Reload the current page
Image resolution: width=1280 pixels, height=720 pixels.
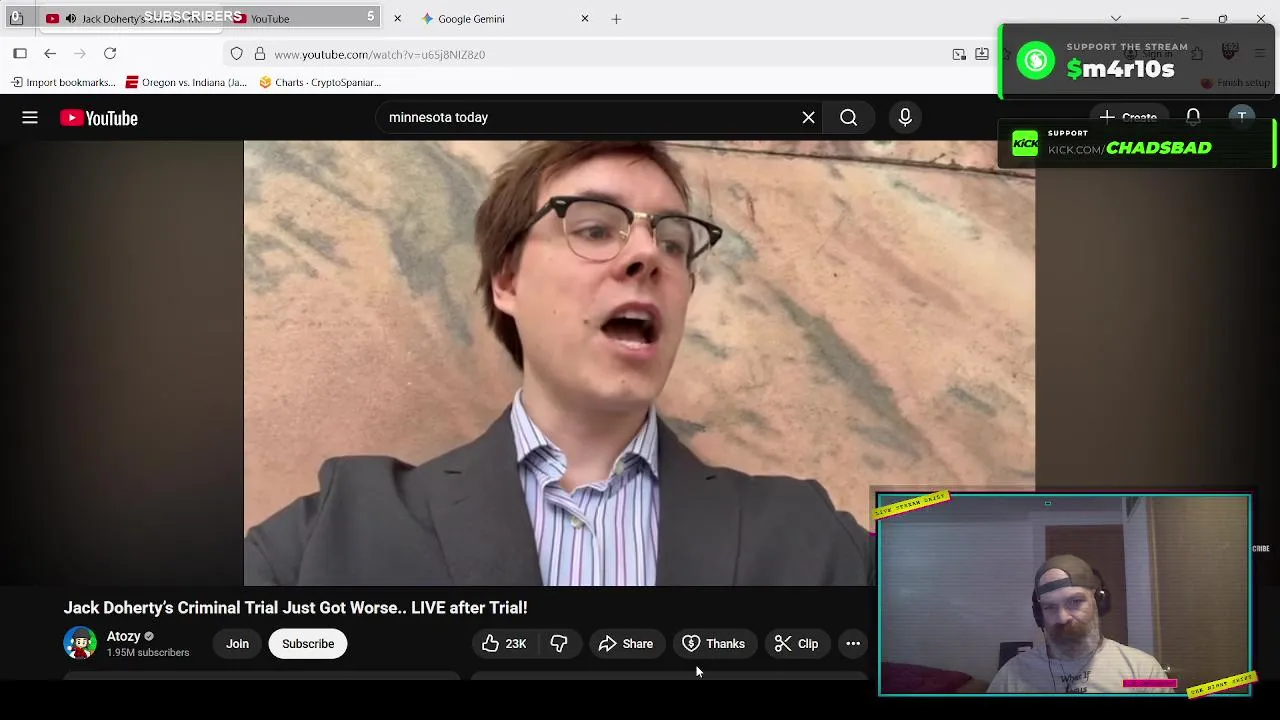110,54
